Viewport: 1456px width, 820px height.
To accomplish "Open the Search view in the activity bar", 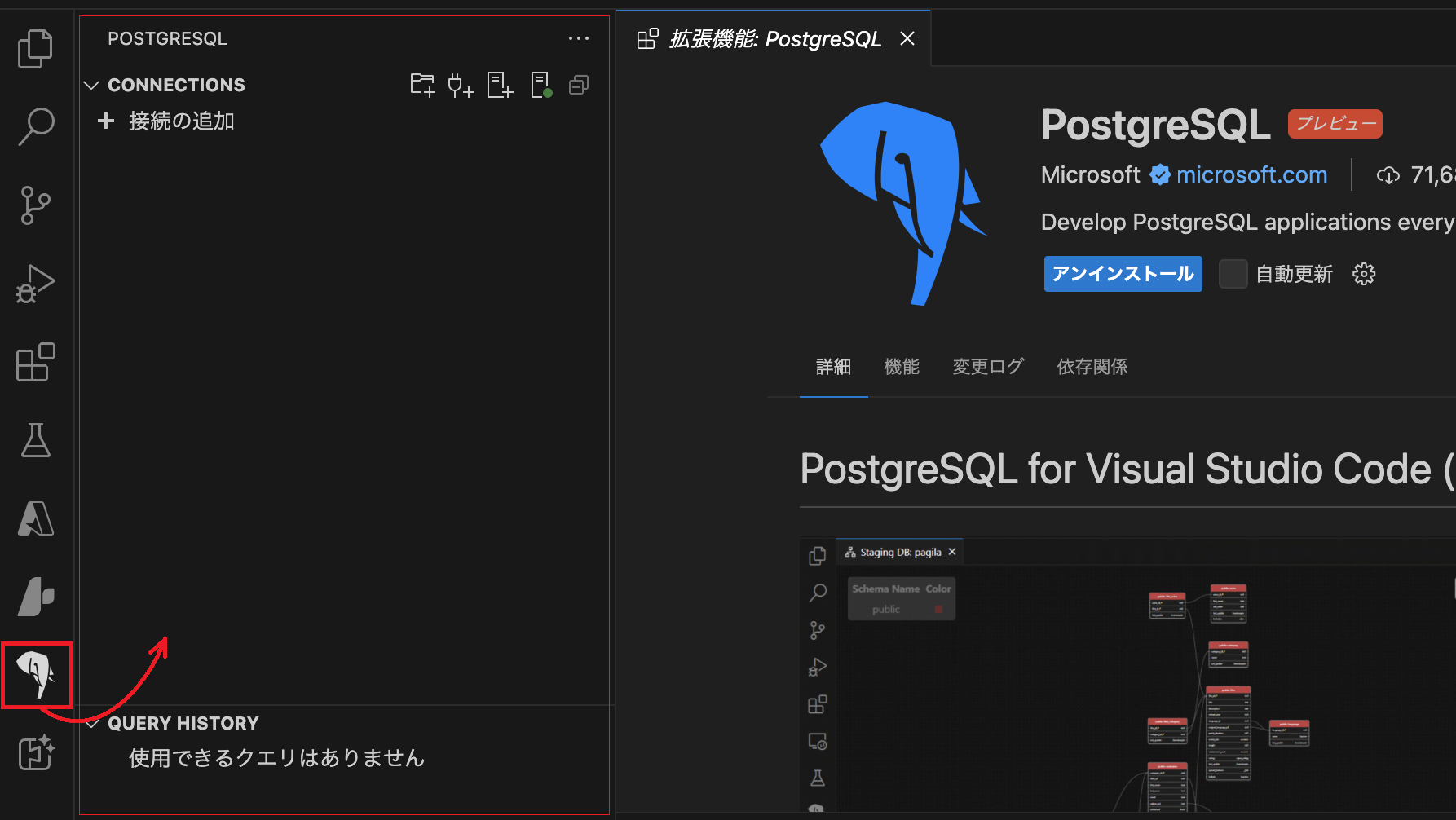I will [x=35, y=126].
